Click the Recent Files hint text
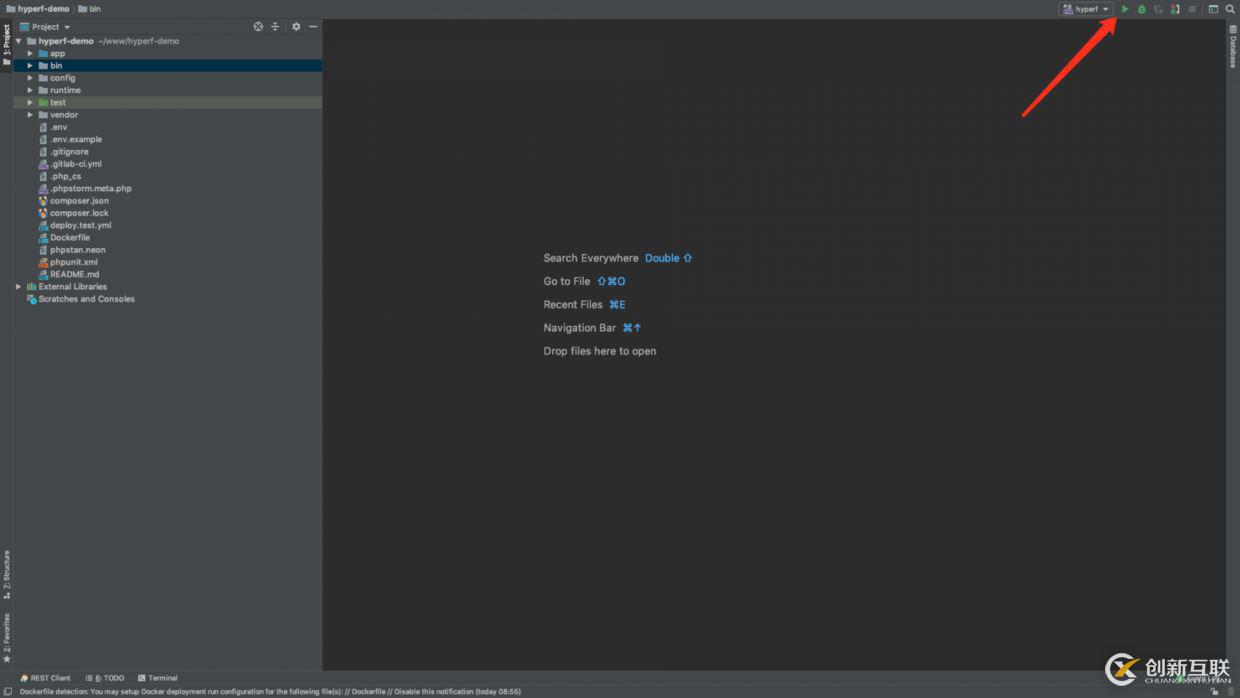This screenshot has width=1240, height=698. [x=573, y=305]
